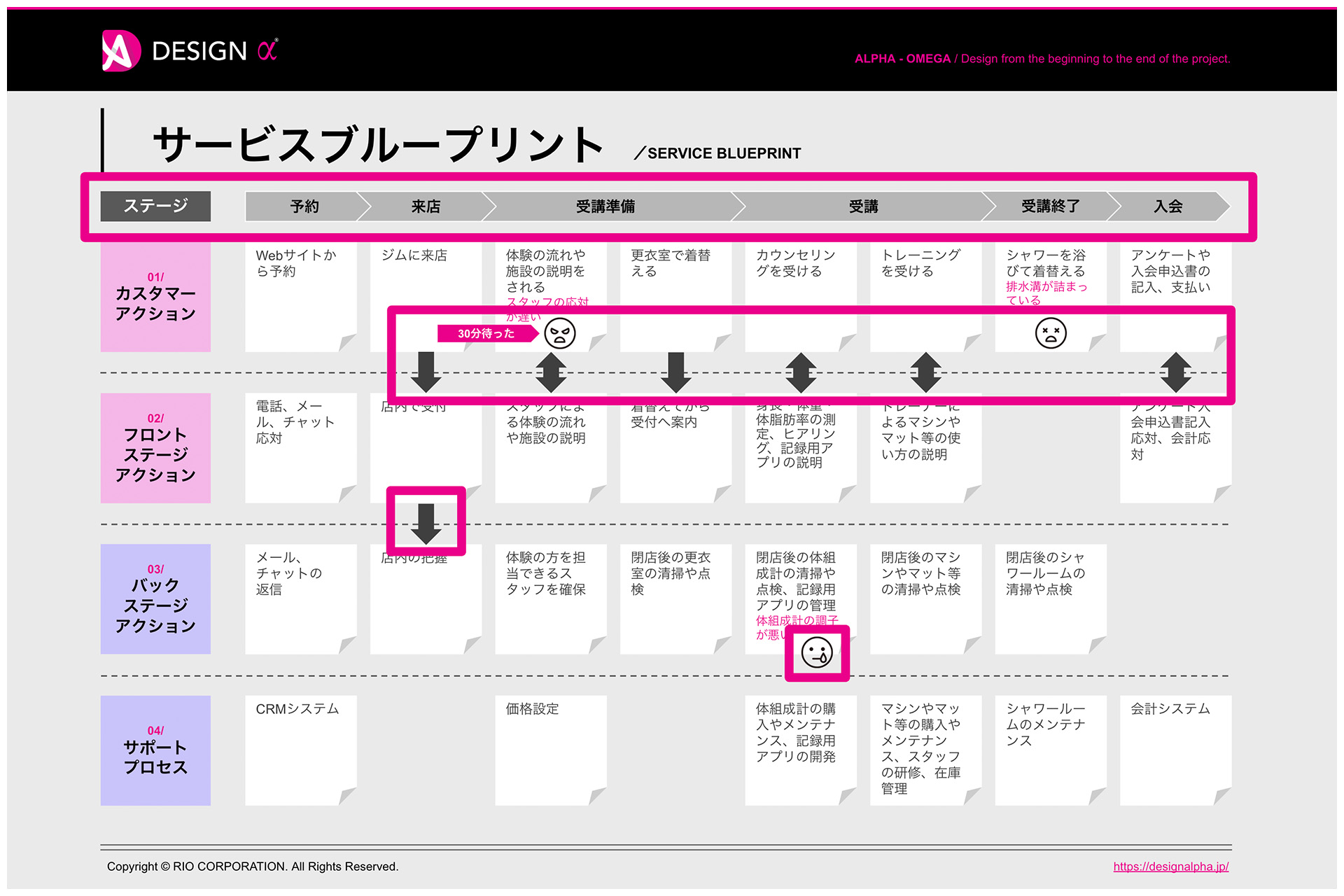Screen dimensions: 1344x896
Task: Click the DESIGN α logo icon
Action: (121, 50)
